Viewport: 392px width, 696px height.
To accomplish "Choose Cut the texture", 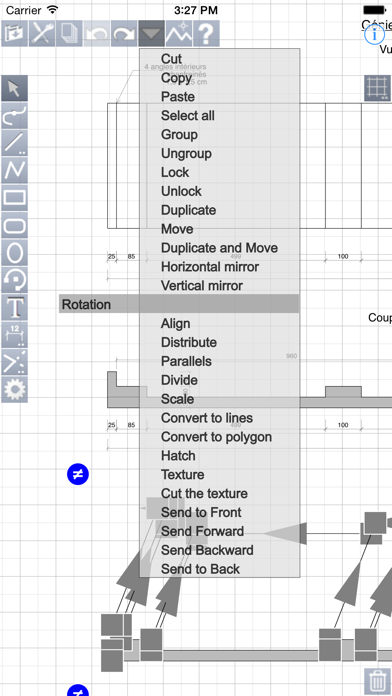I will 204,494.
